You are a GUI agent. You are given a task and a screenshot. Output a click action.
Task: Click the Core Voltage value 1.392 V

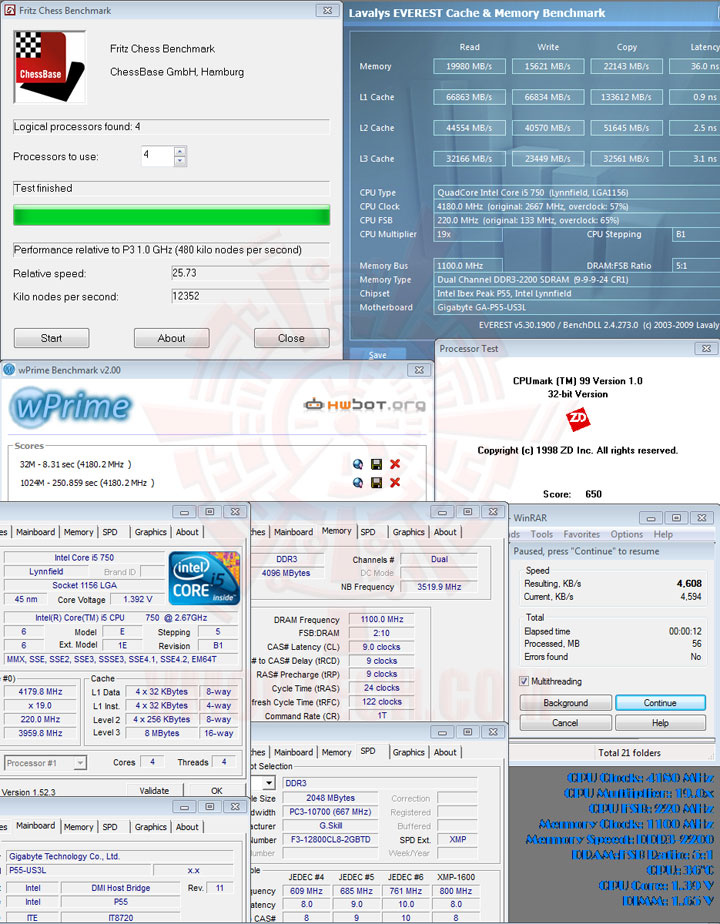(138, 599)
